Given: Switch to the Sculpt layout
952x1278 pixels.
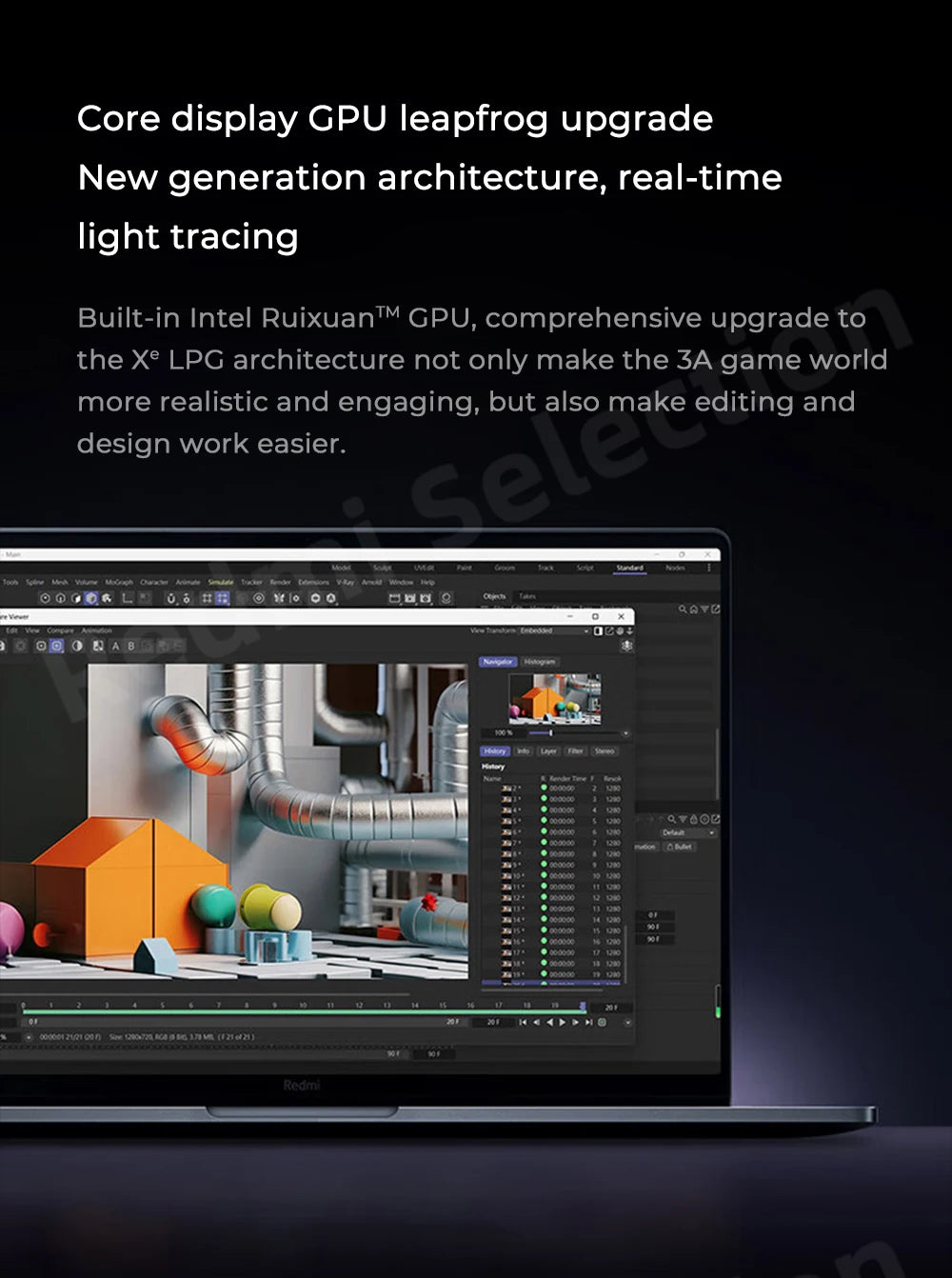Looking at the screenshot, I should pos(382,568).
